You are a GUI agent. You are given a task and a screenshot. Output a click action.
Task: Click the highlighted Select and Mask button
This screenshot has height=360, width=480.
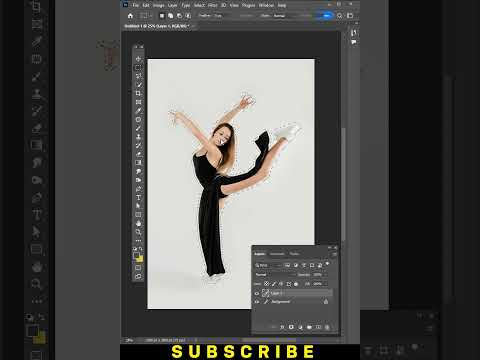327,16
